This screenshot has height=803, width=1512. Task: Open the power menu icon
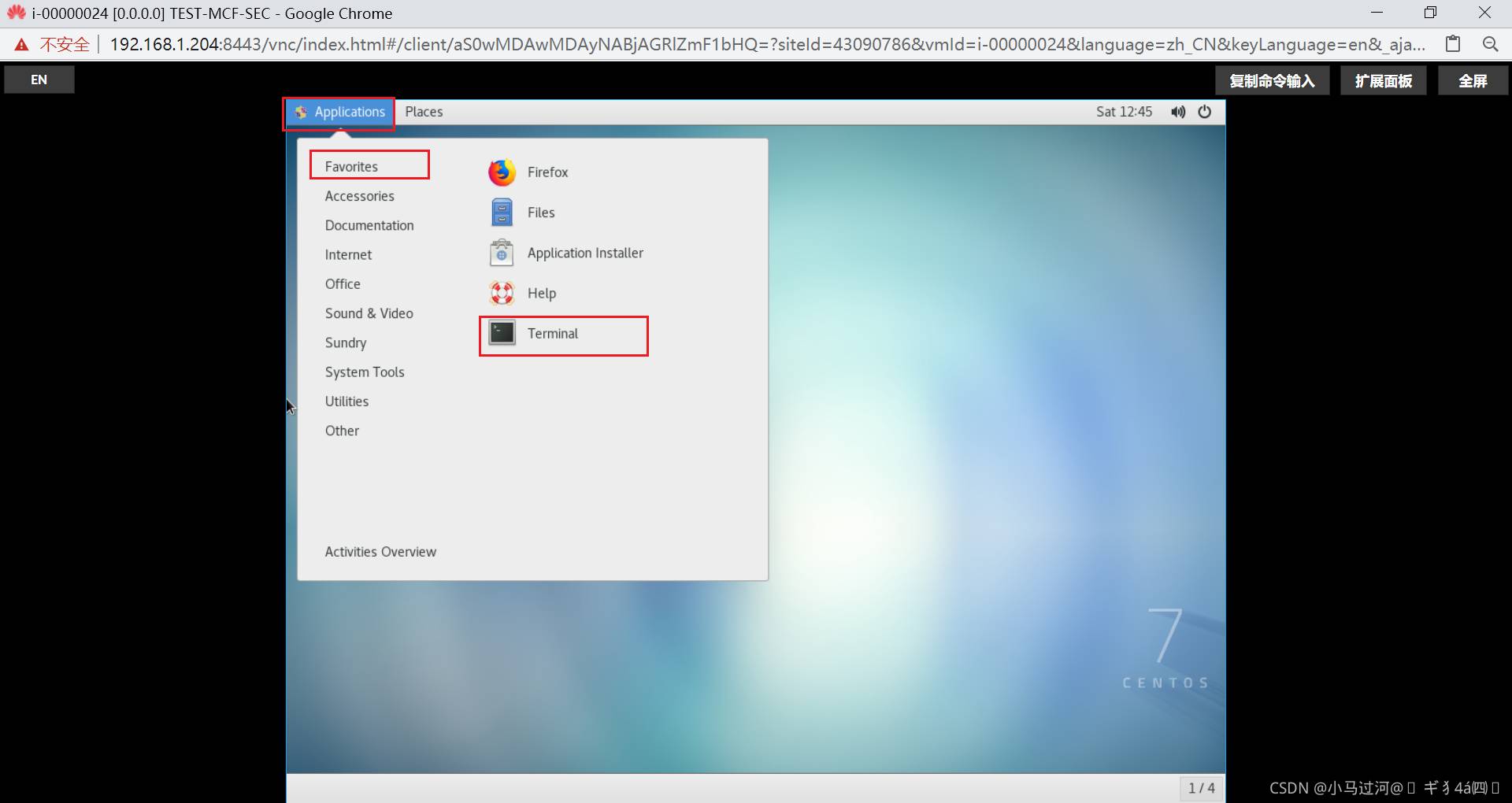click(1204, 112)
